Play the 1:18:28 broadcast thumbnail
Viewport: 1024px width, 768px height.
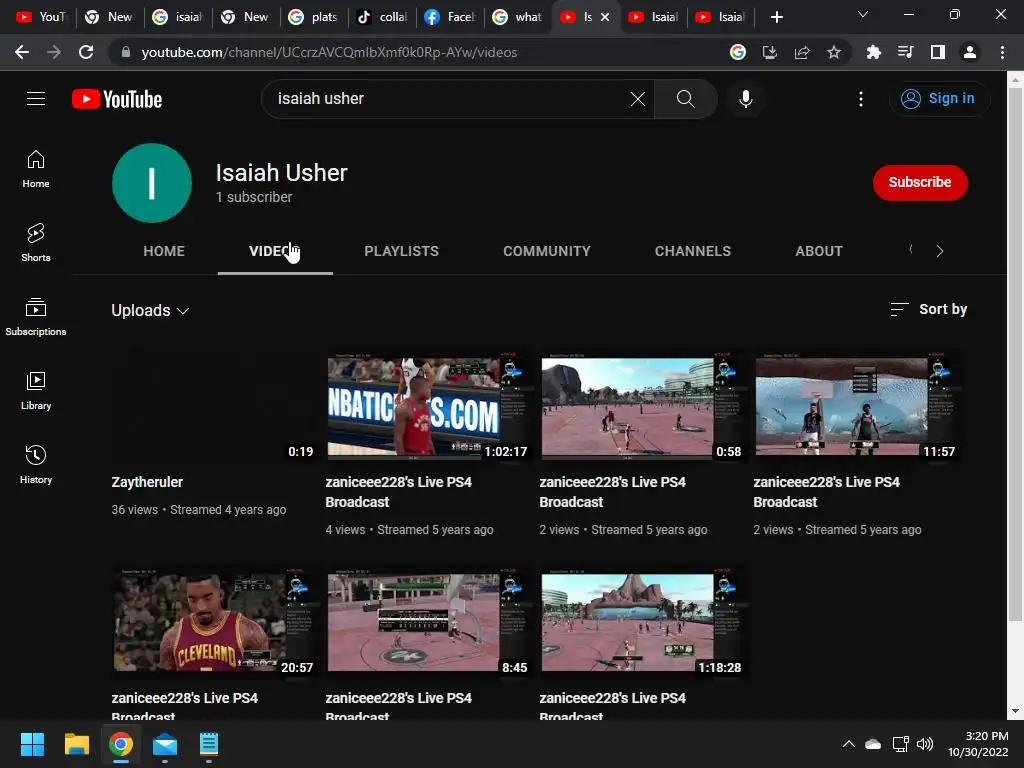(x=641, y=622)
